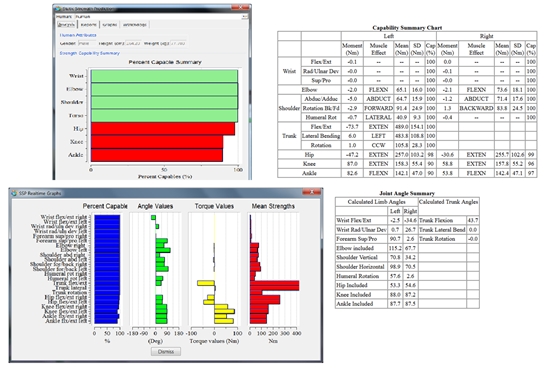Click the 'Ankle flx/ext left' graph label
The image size is (545, 372).
(x=66, y=321)
